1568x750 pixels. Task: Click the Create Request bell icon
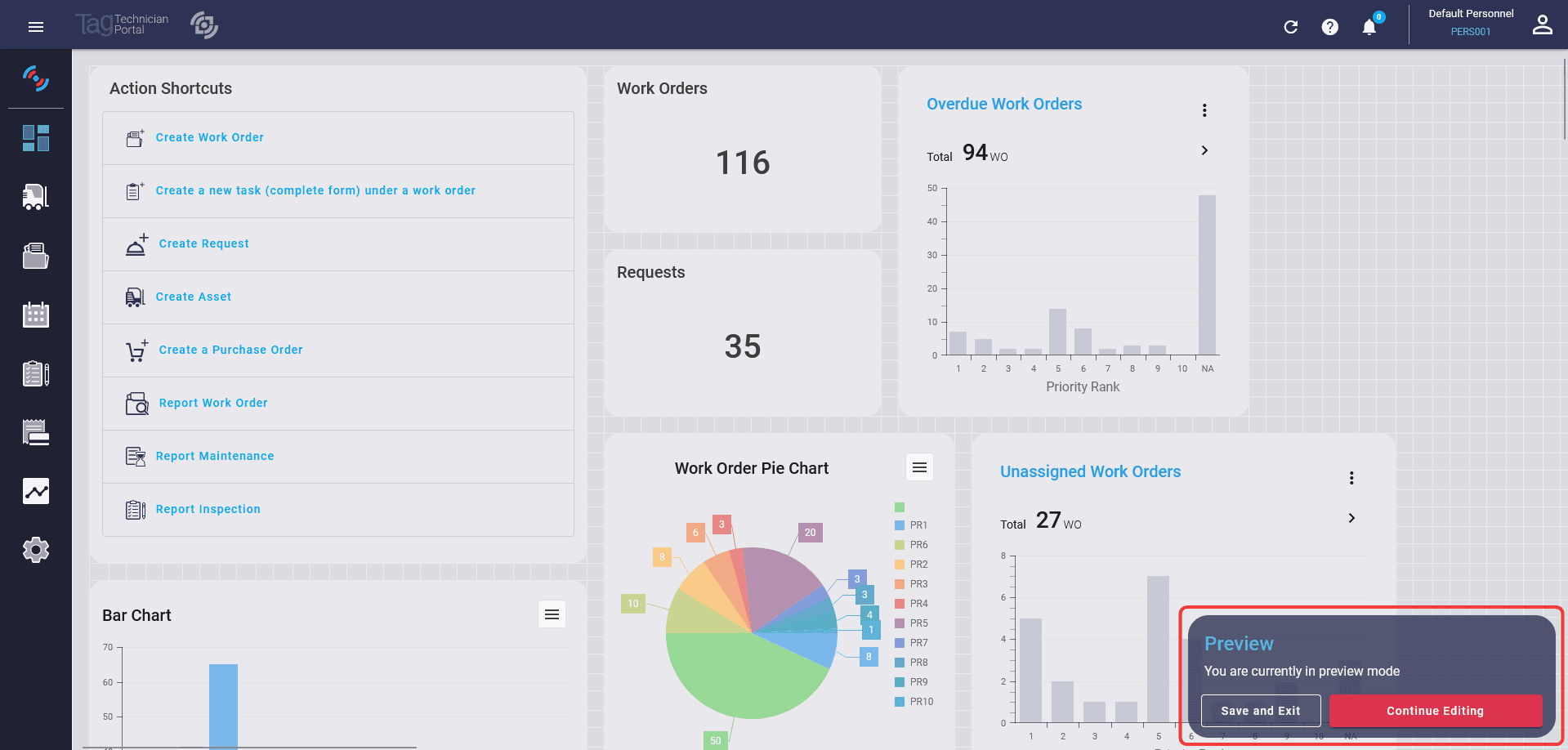(137, 244)
